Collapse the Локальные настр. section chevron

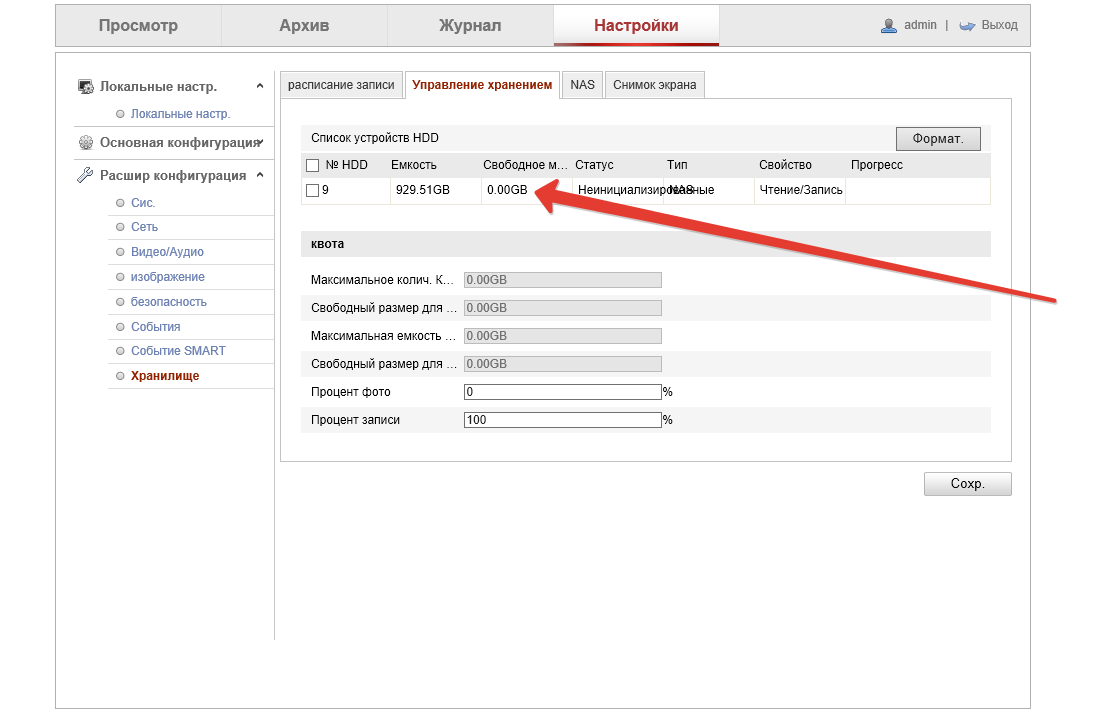pos(260,87)
